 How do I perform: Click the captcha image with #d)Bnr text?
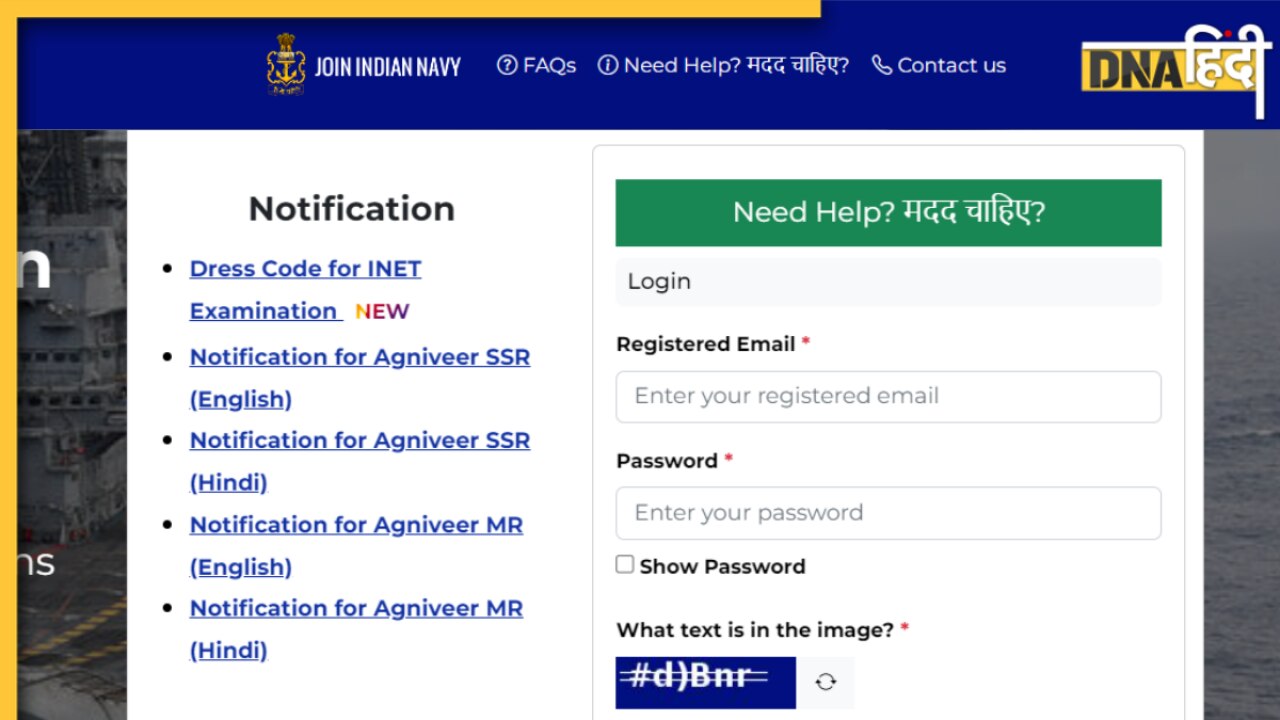click(705, 682)
